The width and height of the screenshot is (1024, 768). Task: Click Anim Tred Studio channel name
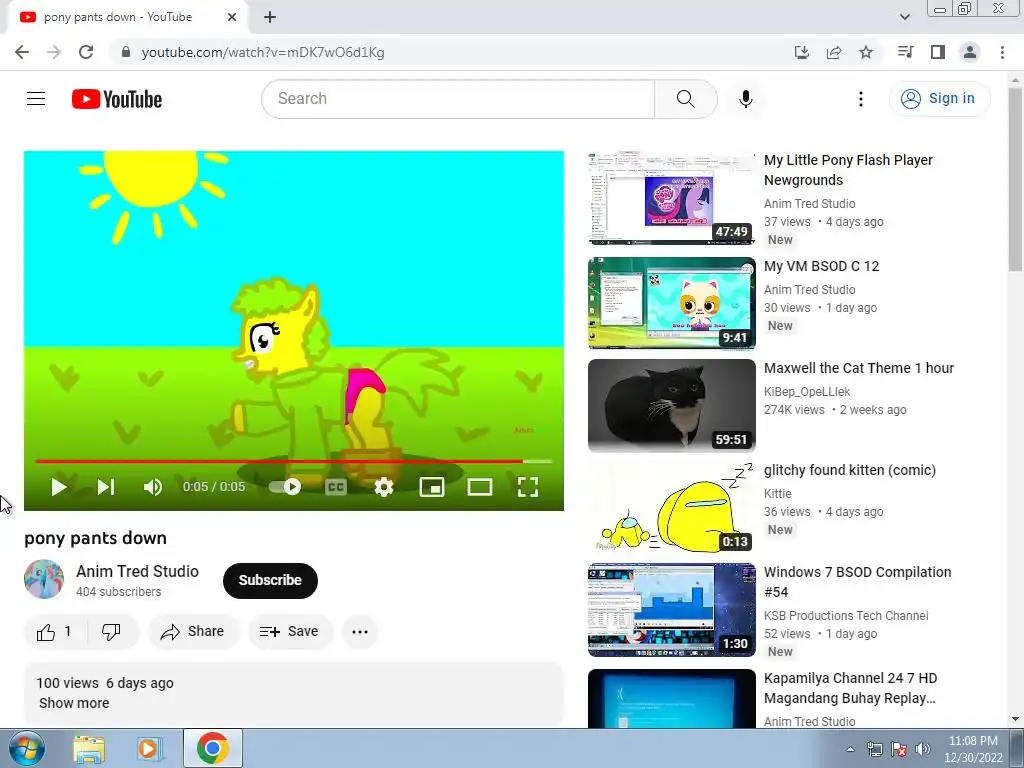click(x=138, y=571)
